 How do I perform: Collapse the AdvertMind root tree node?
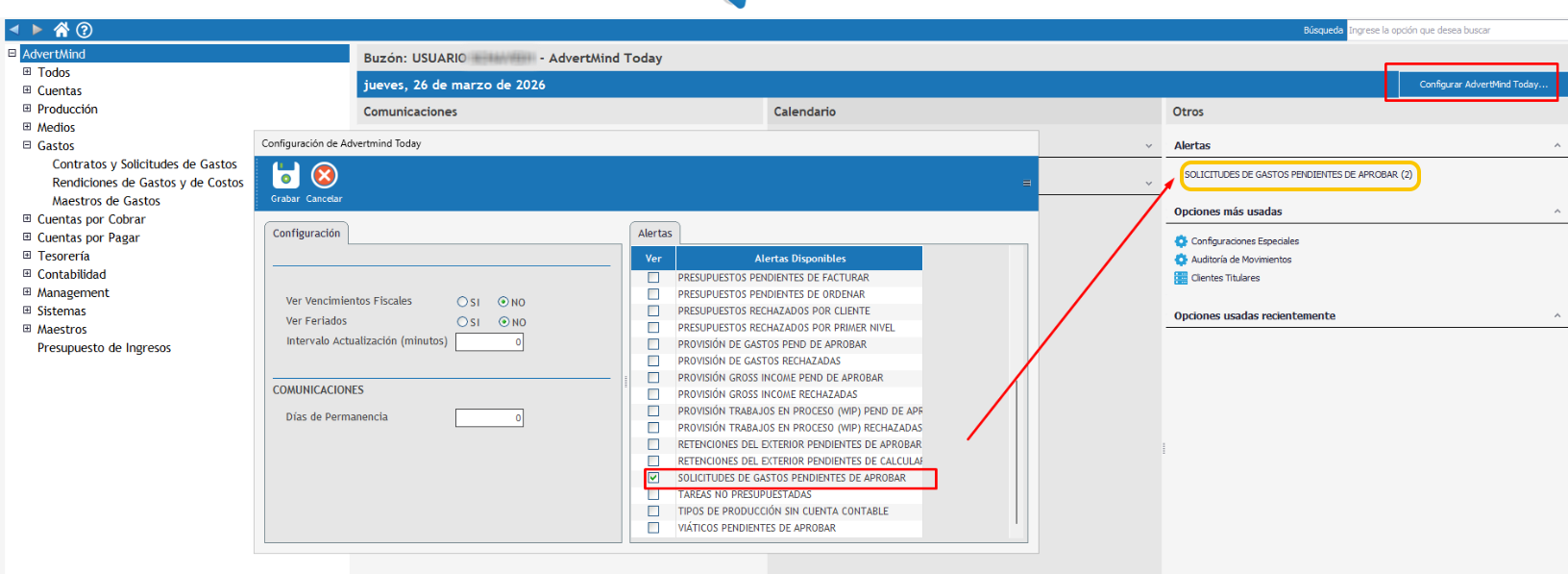(x=12, y=54)
